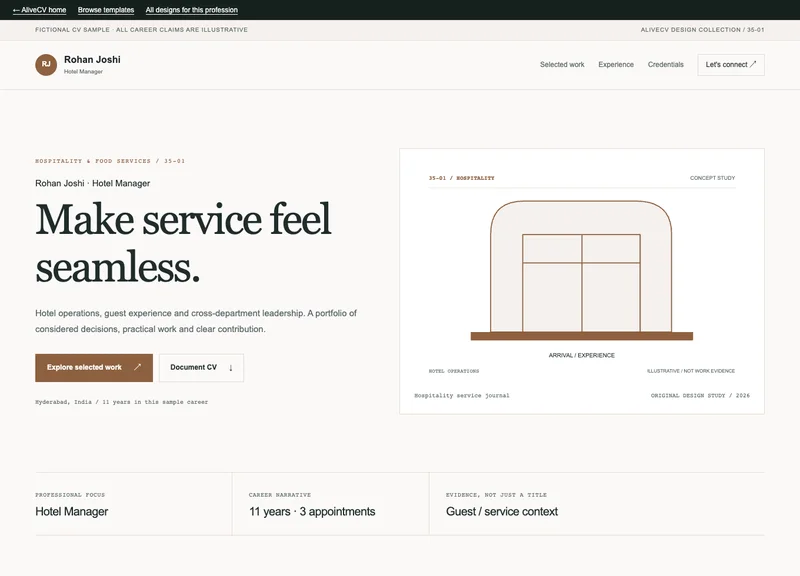Go back to AliveCV home
The height and width of the screenshot is (576, 800).
point(39,10)
